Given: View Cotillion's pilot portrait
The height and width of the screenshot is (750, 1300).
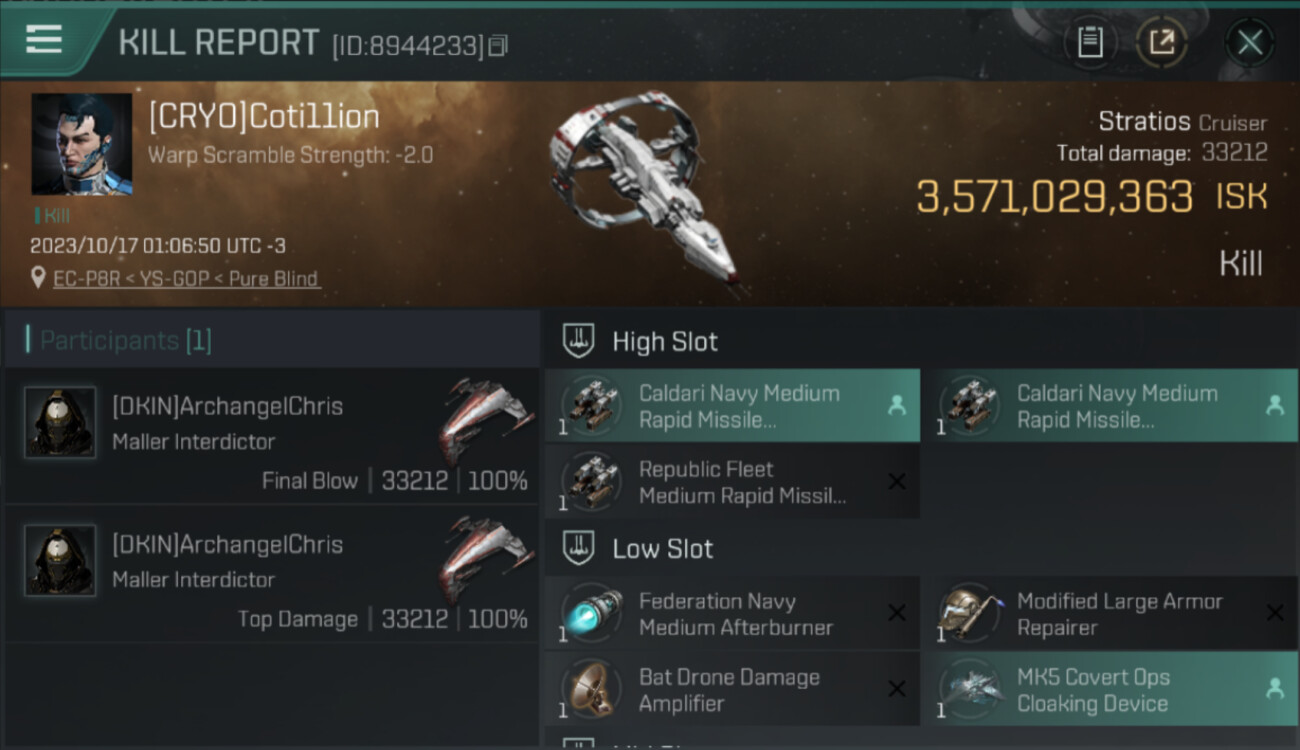Looking at the screenshot, I should click(82, 144).
